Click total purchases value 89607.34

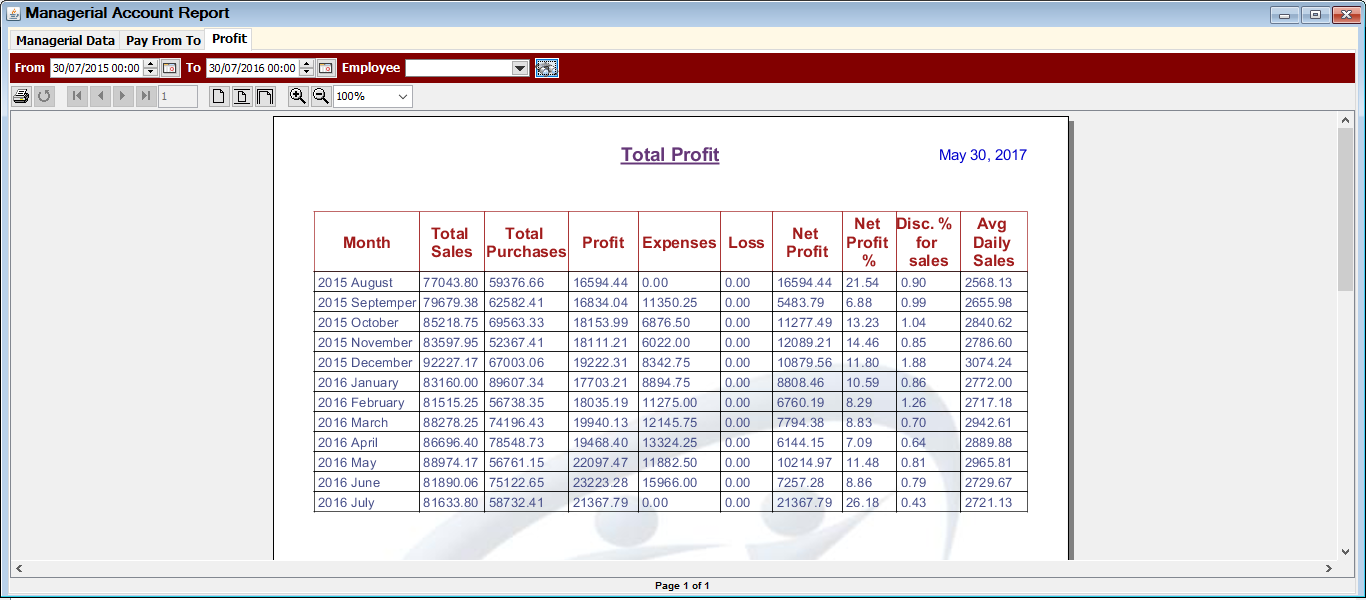click(516, 383)
